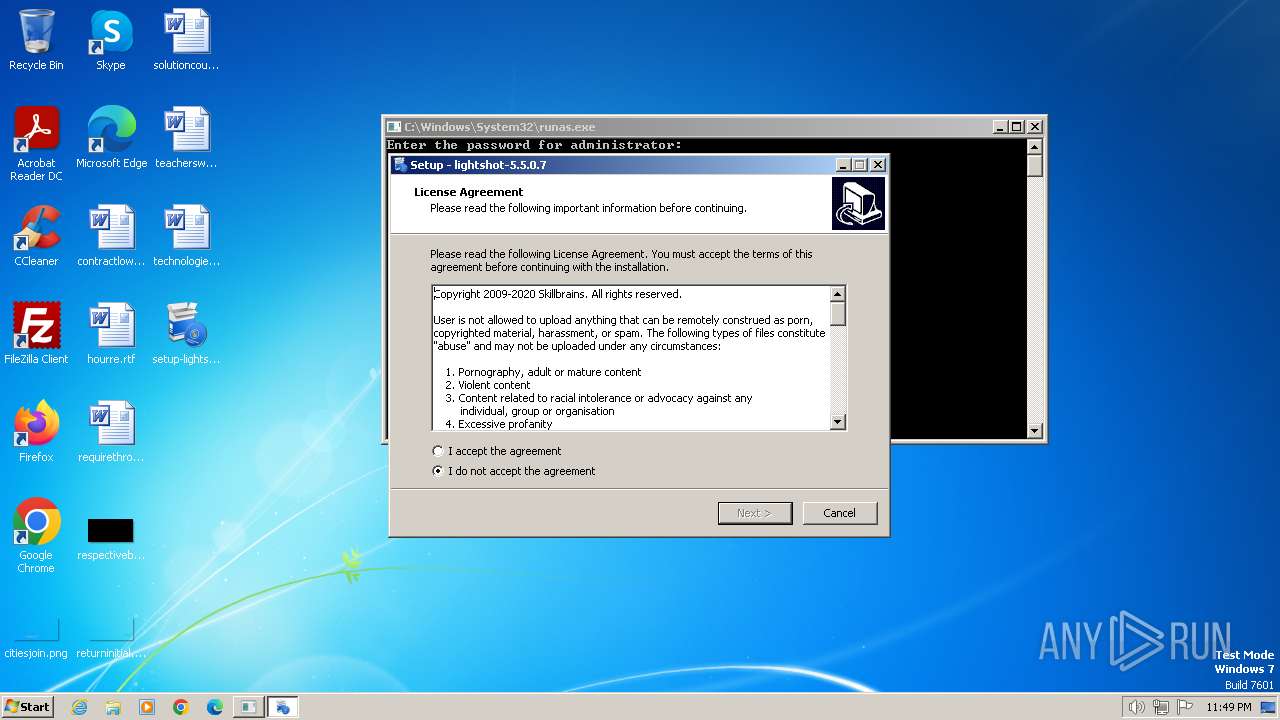The width and height of the screenshot is (1280, 720).
Task: Switch to Setup installer taskbar button
Action: (x=283, y=707)
